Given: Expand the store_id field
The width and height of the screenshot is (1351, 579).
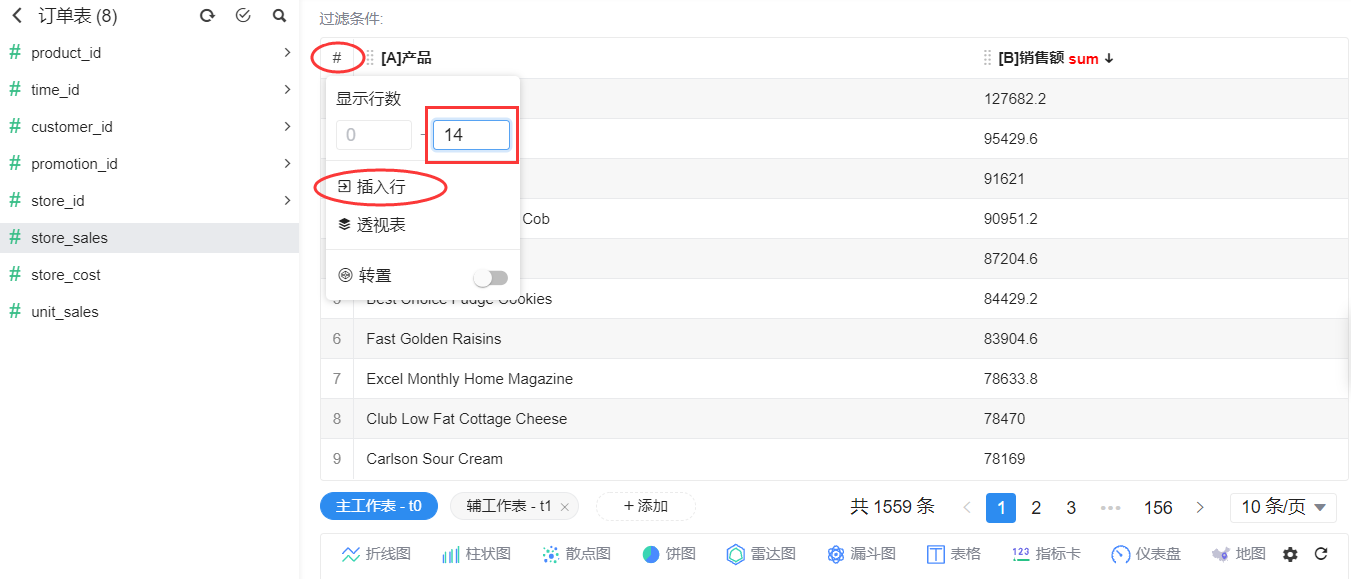Looking at the screenshot, I should tap(287, 200).
